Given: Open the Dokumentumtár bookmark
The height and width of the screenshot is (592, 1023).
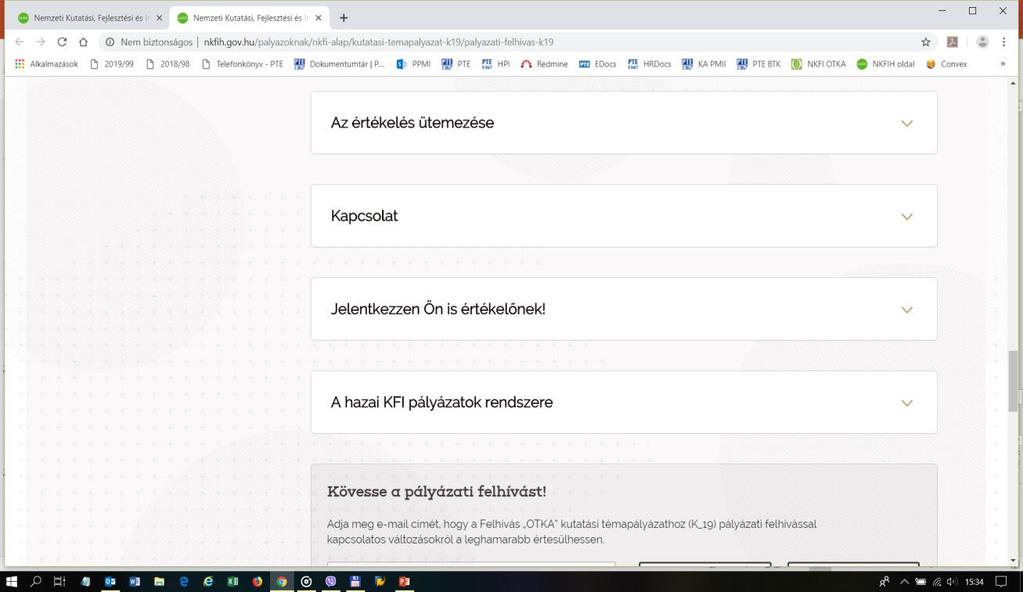Looking at the screenshot, I should [339, 64].
